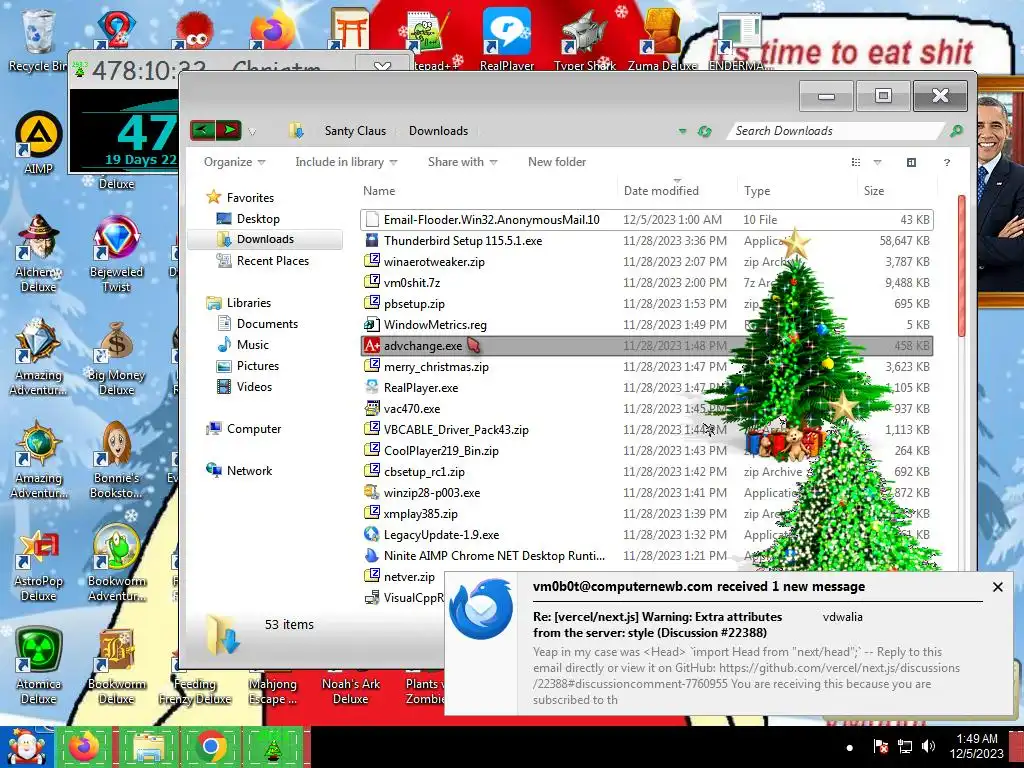1024x768 pixels.
Task: Open the Bejeweled Twist desktop shortcut
Action: pyautogui.click(x=116, y=255)
